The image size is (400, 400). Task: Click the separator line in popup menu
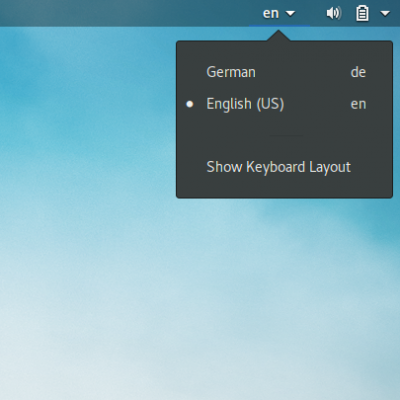[286, 136]
